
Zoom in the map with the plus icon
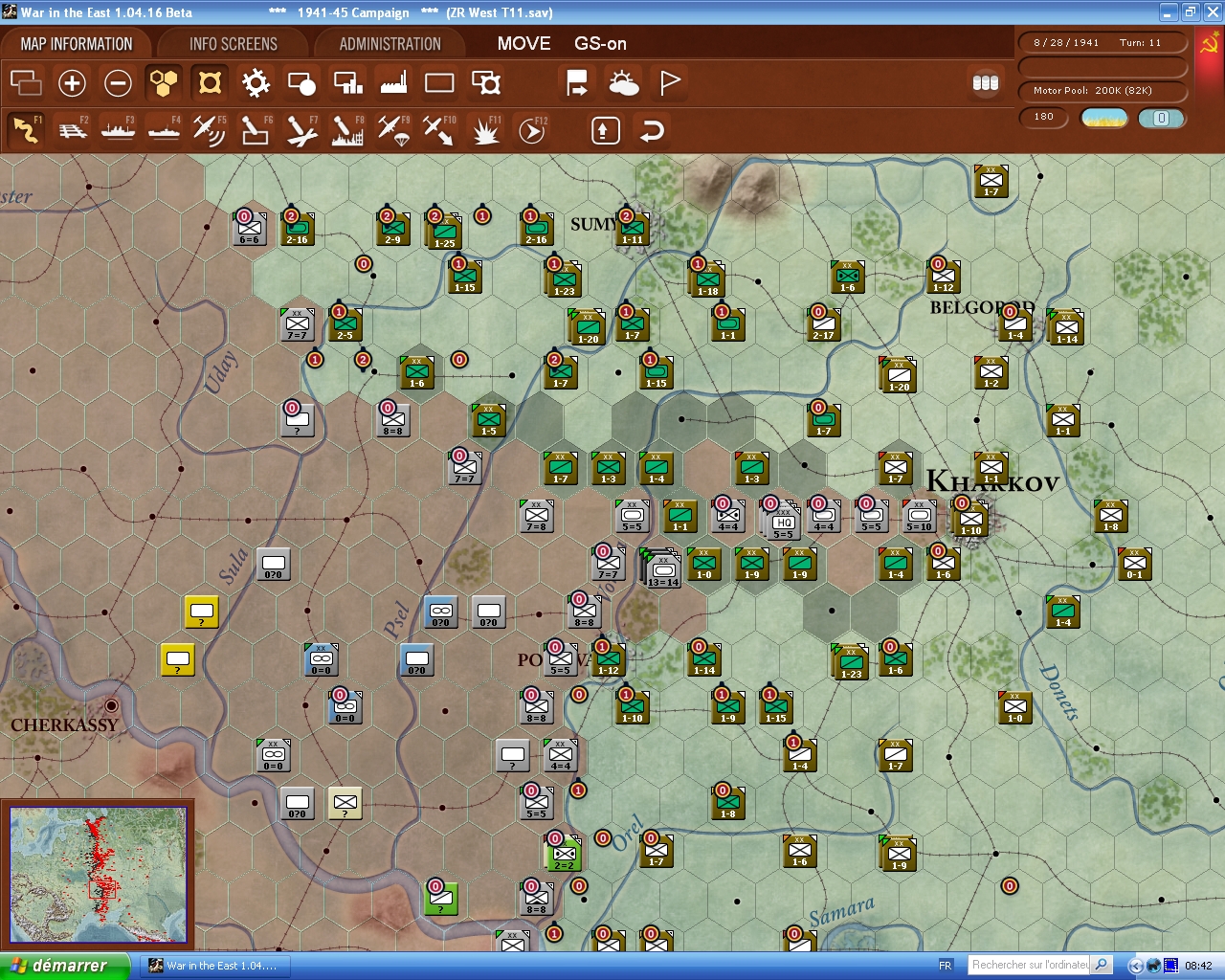72,83
